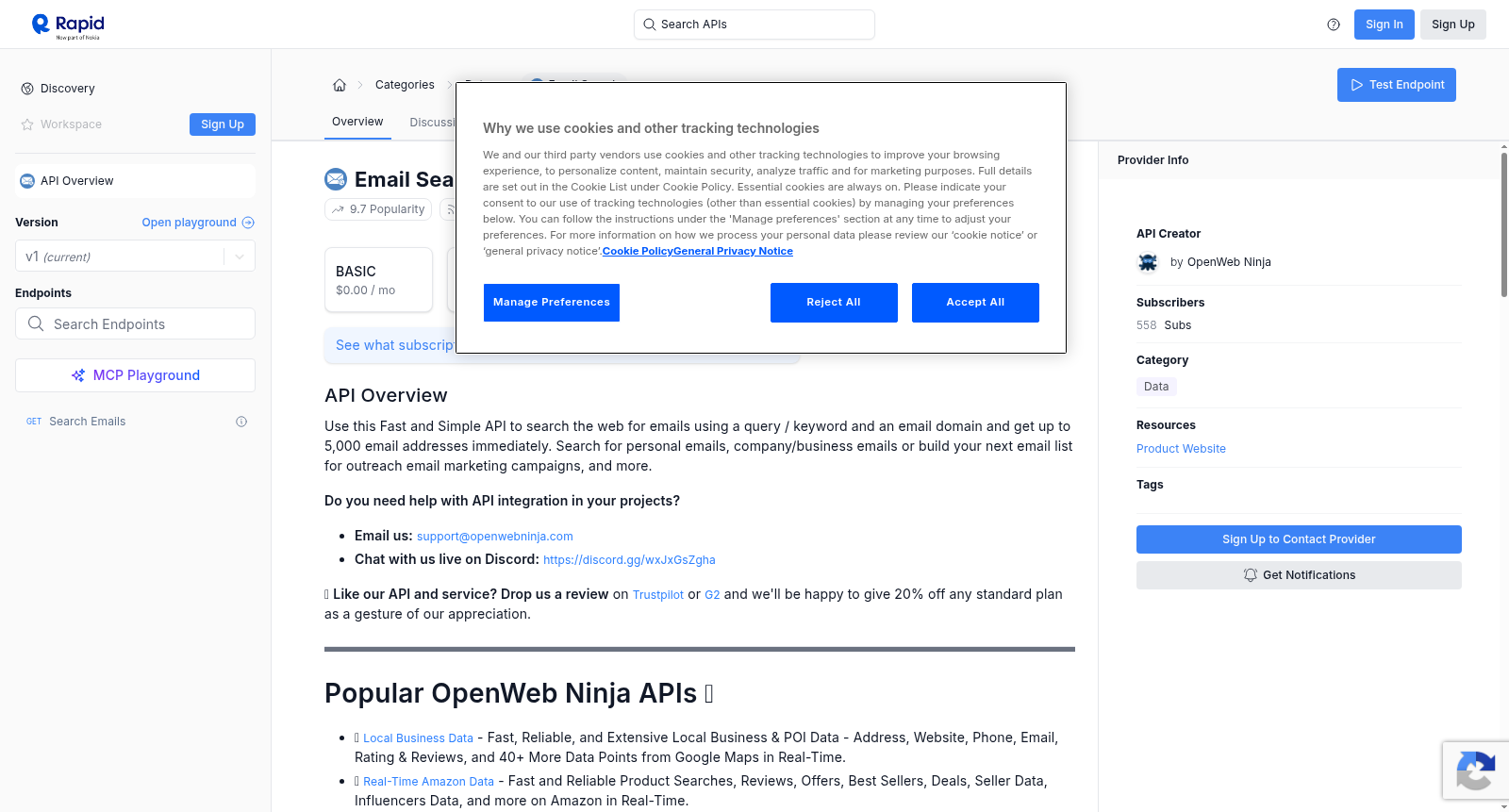Open Discovery in the sidebar
This screenshot has width=1509, height=812.
pos(67,89)
